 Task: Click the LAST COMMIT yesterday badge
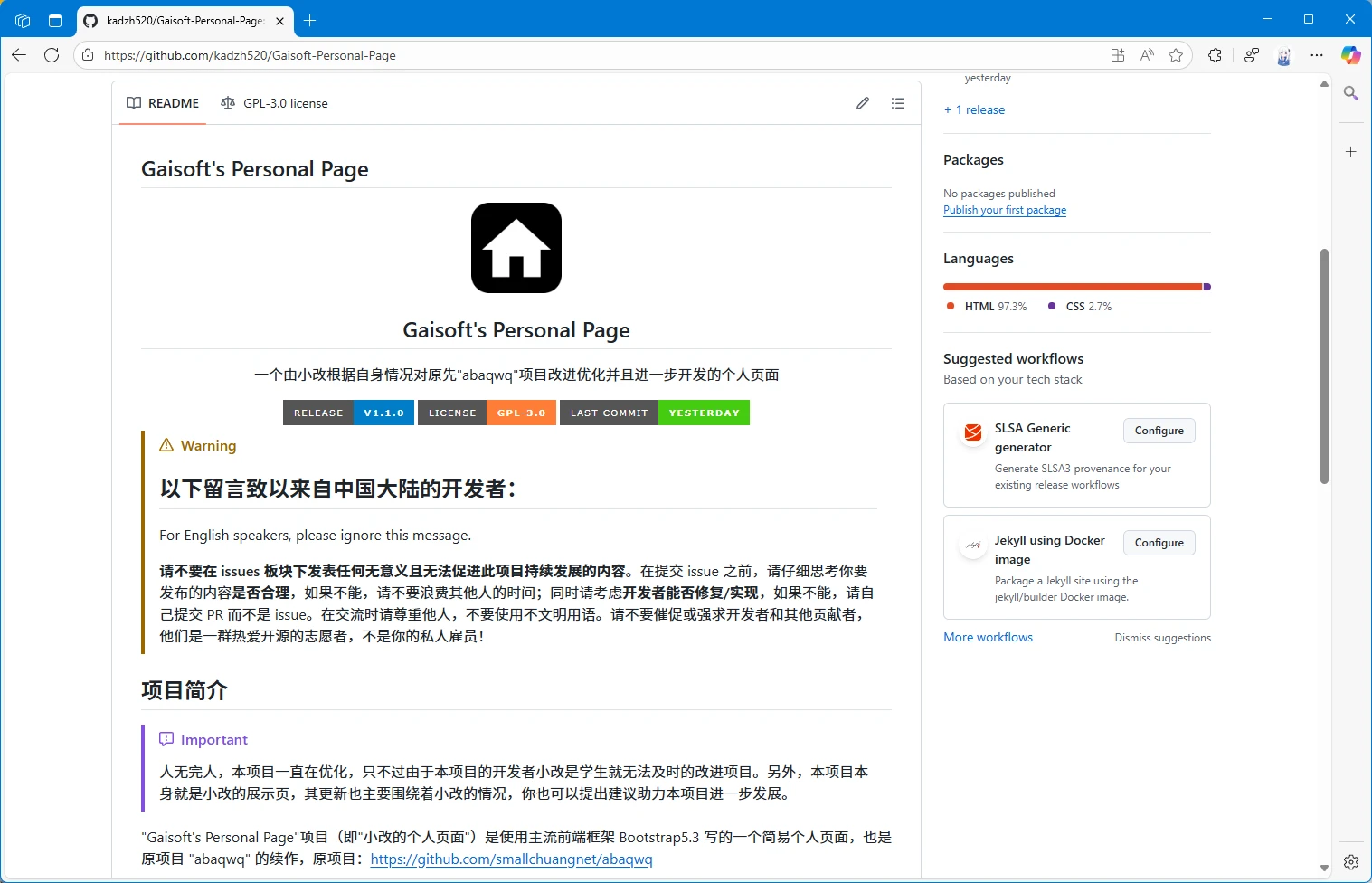pos(655,413)
